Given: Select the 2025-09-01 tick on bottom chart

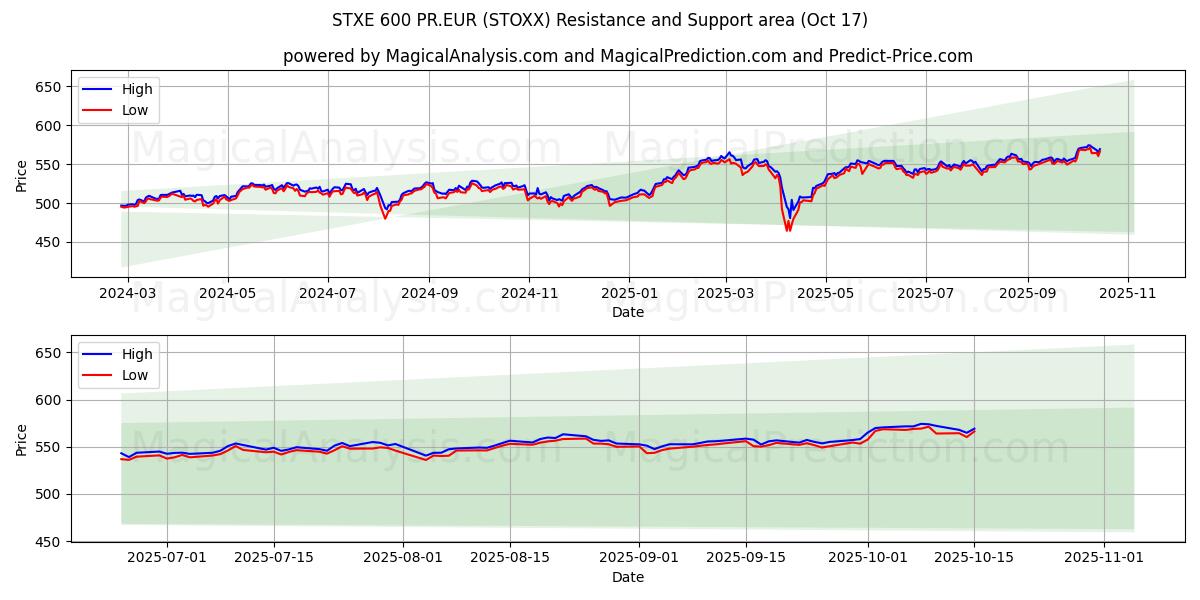Looking at the screenshot, I should point(639,558).
